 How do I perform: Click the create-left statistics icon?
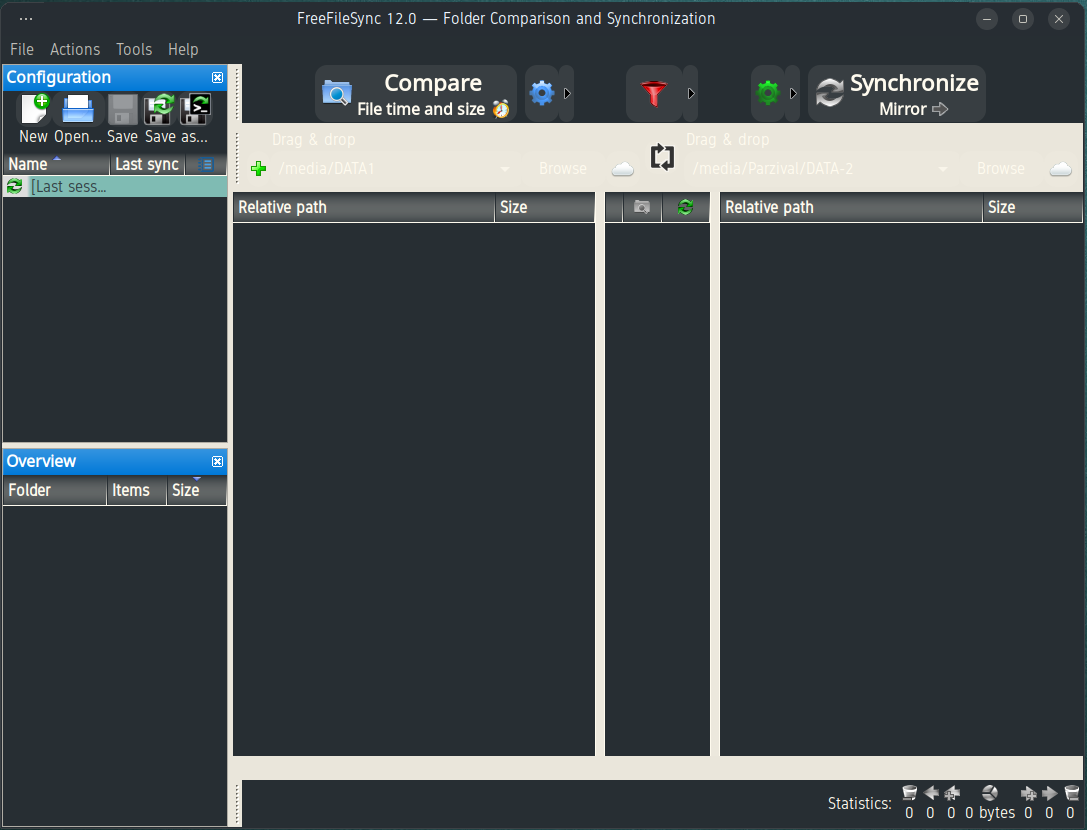pos(952,793)
